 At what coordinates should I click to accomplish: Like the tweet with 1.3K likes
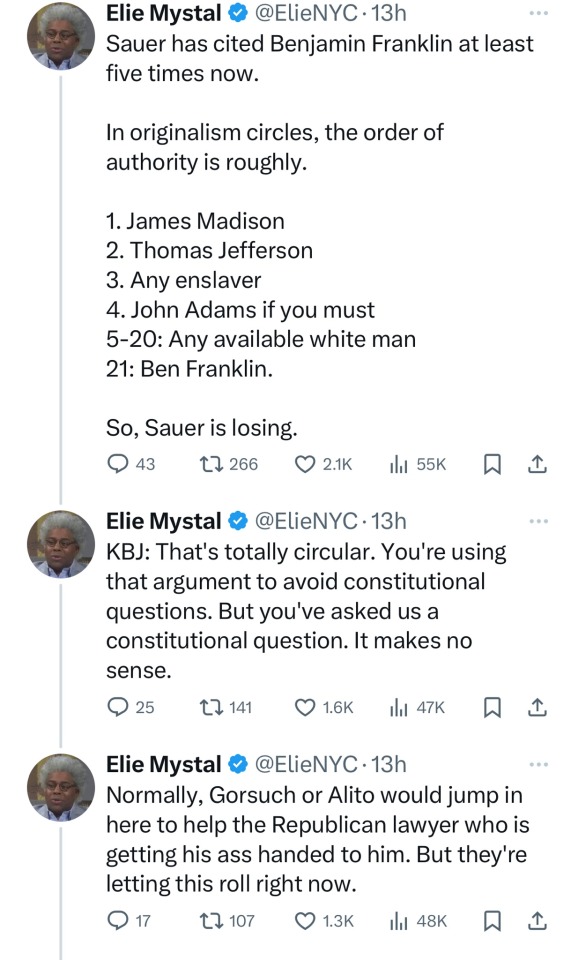click(x=324, y=920)
